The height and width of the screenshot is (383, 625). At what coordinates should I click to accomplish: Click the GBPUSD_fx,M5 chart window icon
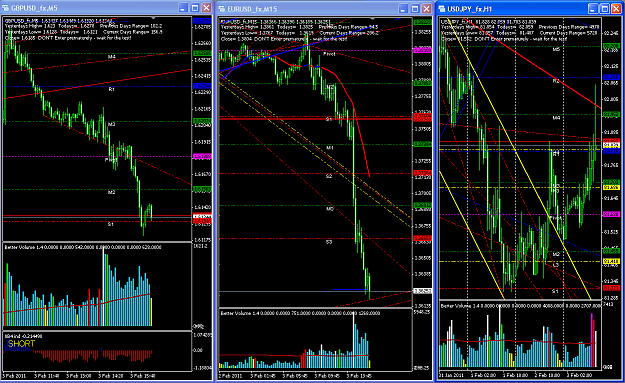click(x=6, y=8)
